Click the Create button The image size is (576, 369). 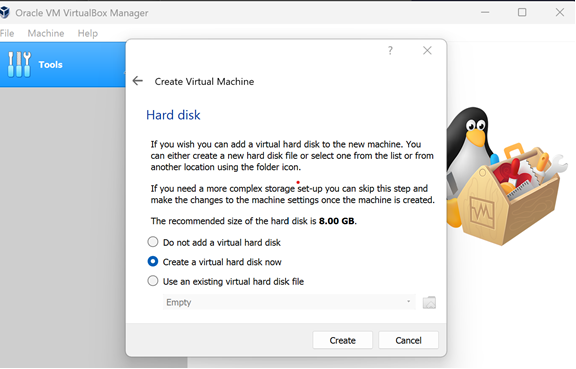[x=342, y=340]
